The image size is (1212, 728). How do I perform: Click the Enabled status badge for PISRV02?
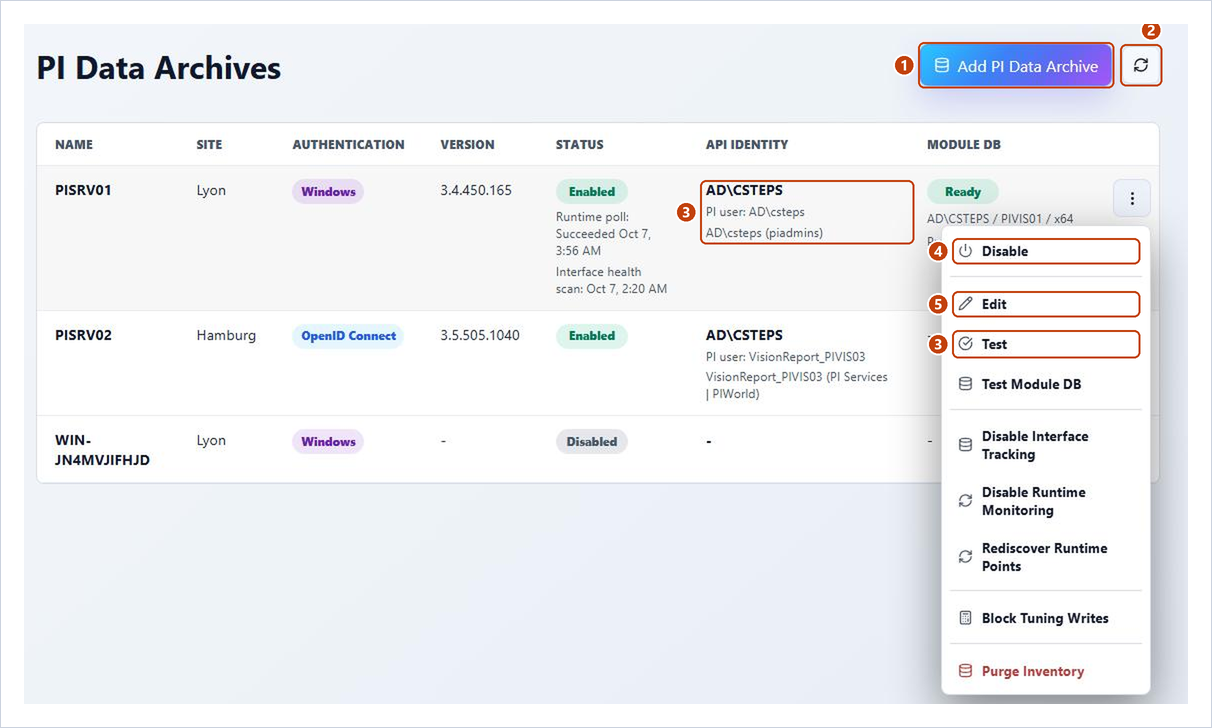click(592, 336)
